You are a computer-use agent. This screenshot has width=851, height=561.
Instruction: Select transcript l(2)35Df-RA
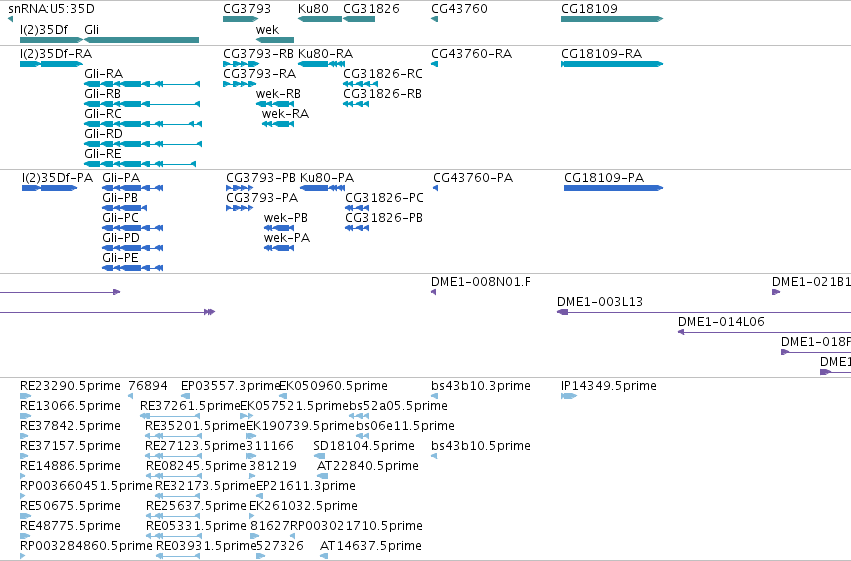(51, 64)
